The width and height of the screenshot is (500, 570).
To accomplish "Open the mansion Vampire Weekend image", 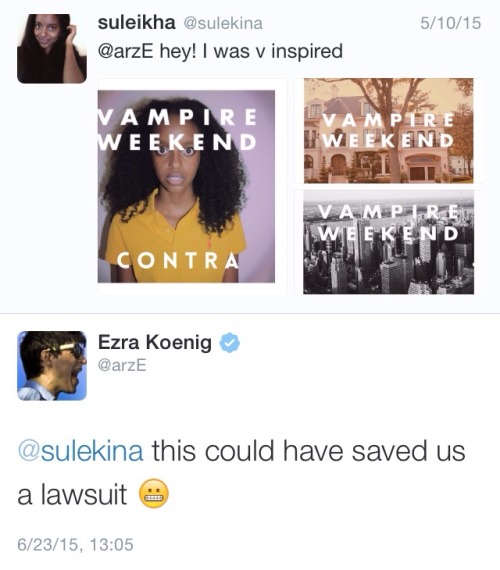I will 388,131.
